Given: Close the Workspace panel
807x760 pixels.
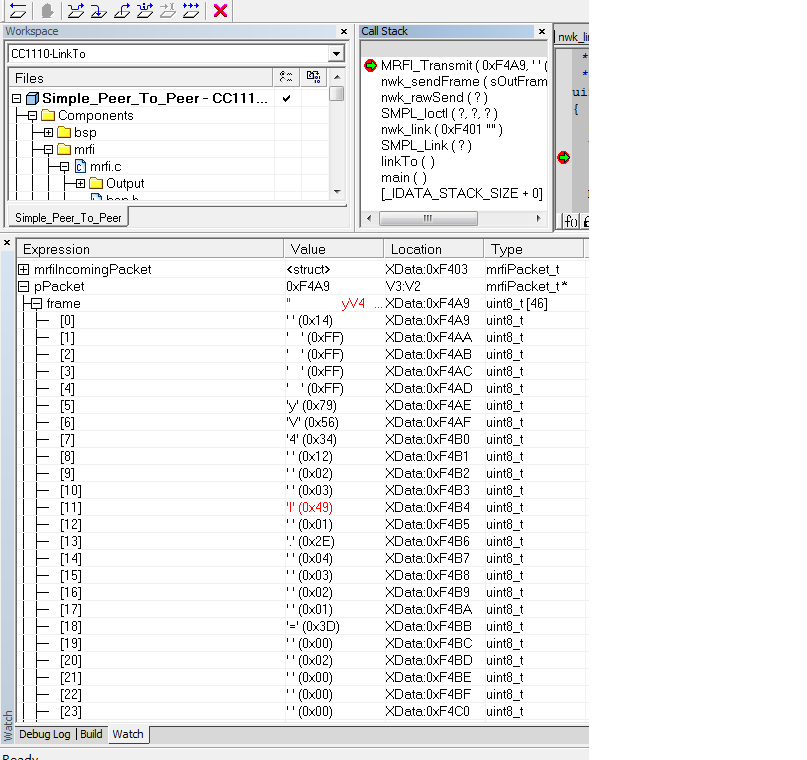Looking at the screenshot, I should tap(345, 32).
